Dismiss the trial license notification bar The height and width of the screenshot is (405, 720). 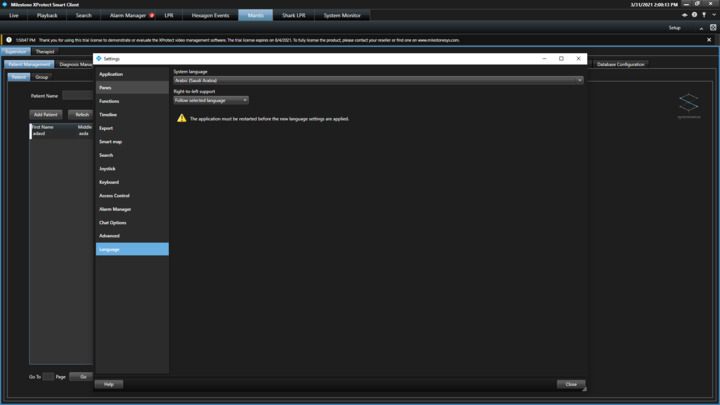tap(709, 40)
